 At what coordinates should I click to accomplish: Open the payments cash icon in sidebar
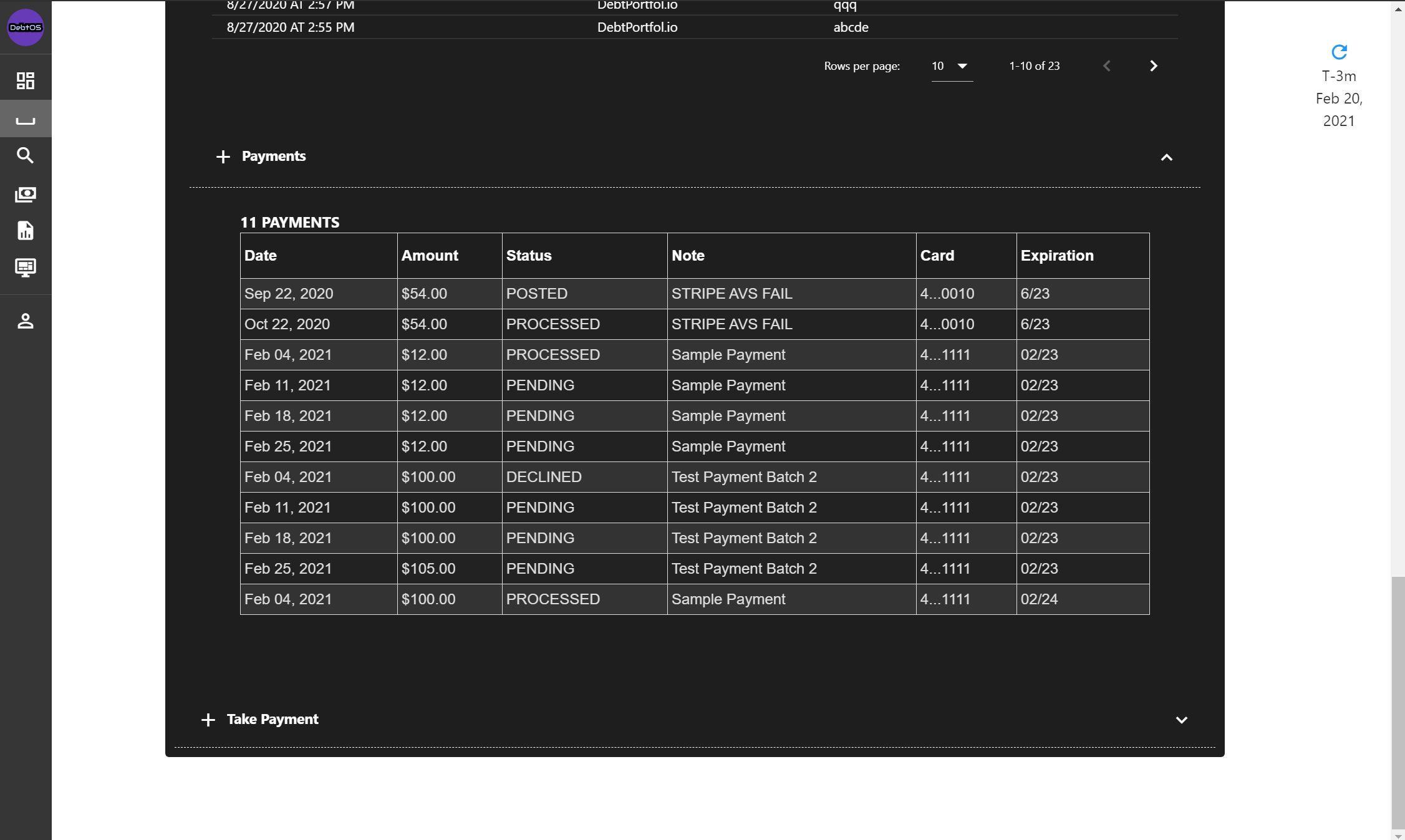26,194
